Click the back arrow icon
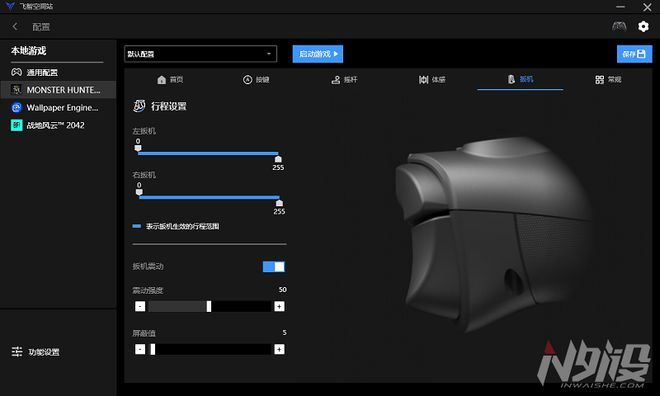 pos(15,27)
